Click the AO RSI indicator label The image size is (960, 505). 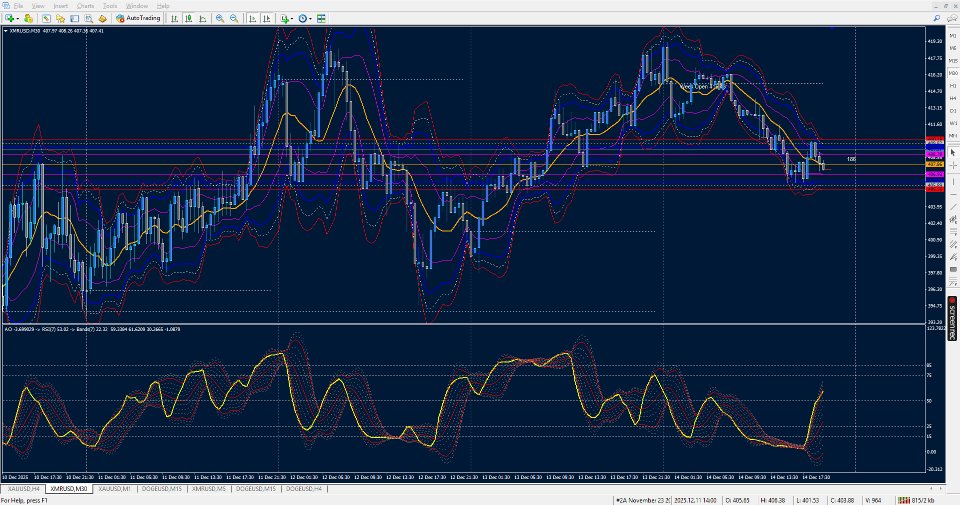pyautogui.click(x=92, y=329)
